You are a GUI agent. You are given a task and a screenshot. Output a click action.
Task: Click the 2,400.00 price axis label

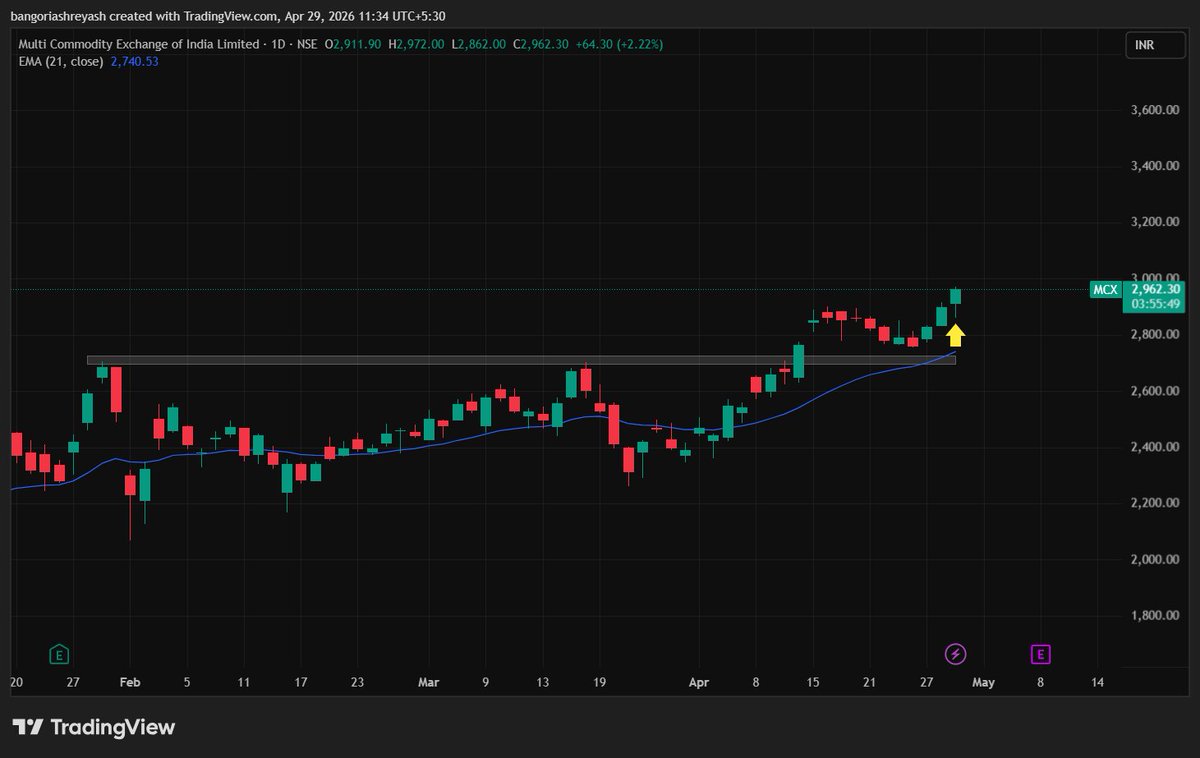click(x=1156, y=447)
